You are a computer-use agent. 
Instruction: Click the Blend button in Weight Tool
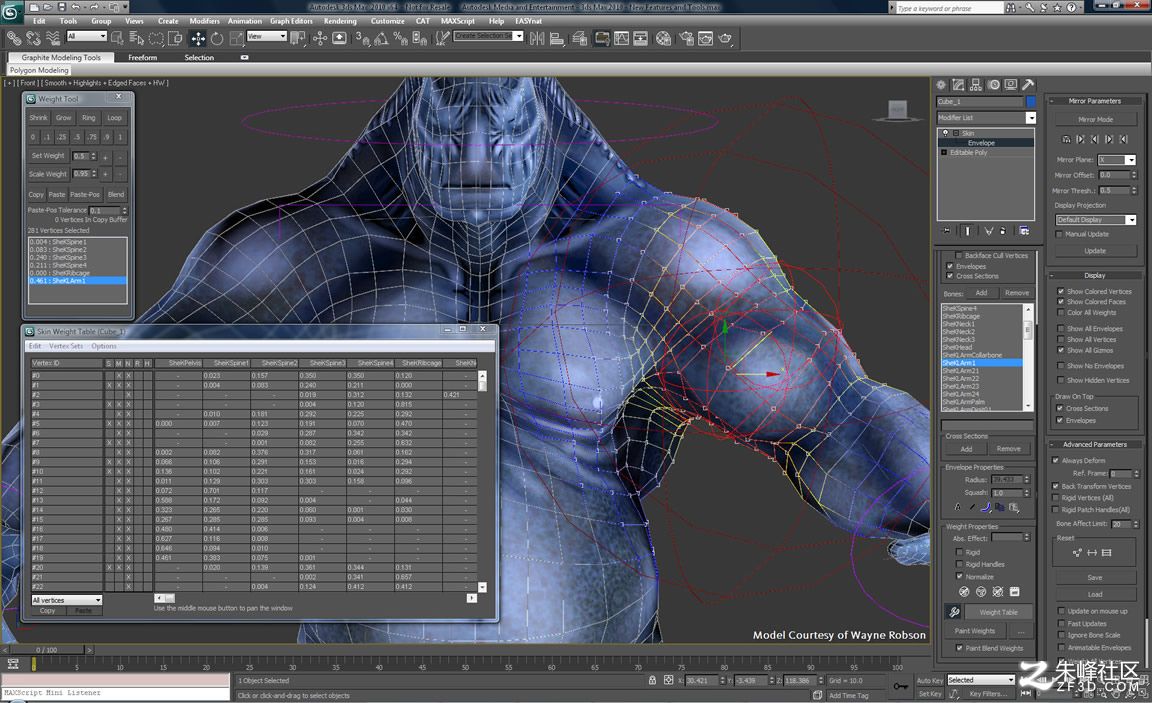(116, 195)
